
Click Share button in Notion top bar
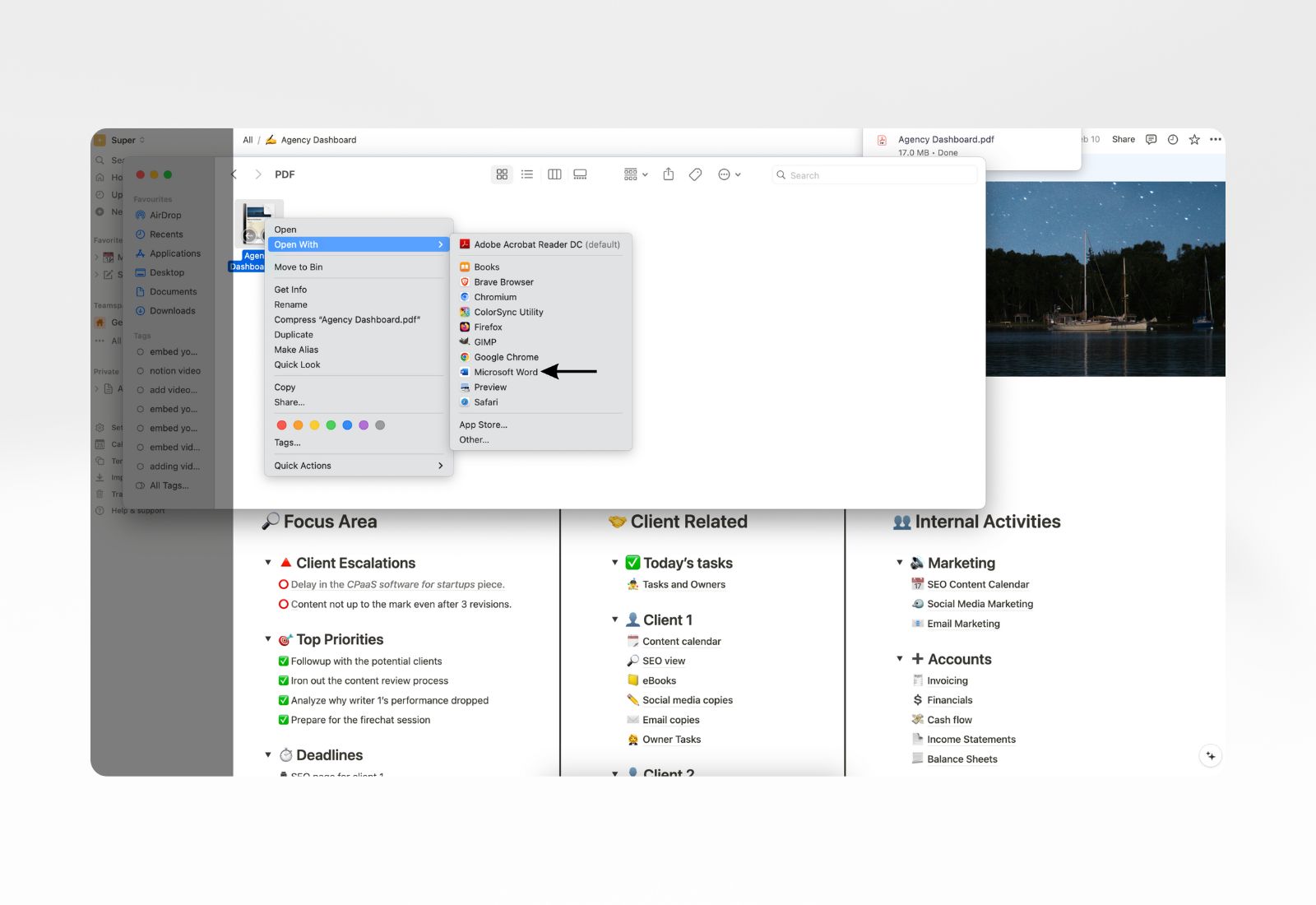point(1124,139)
